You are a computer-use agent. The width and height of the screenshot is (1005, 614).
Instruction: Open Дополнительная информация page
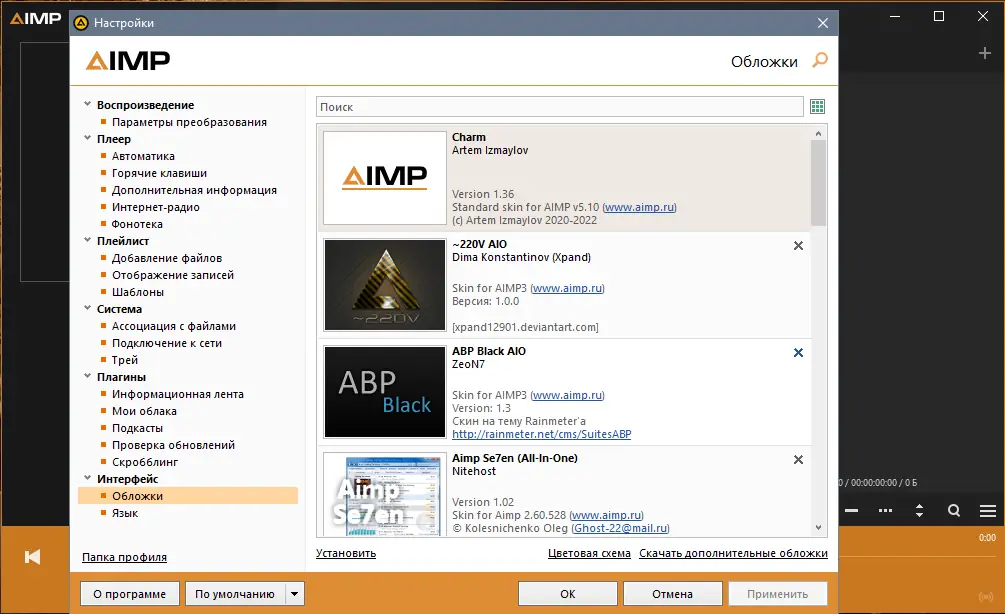coord(194,190)
